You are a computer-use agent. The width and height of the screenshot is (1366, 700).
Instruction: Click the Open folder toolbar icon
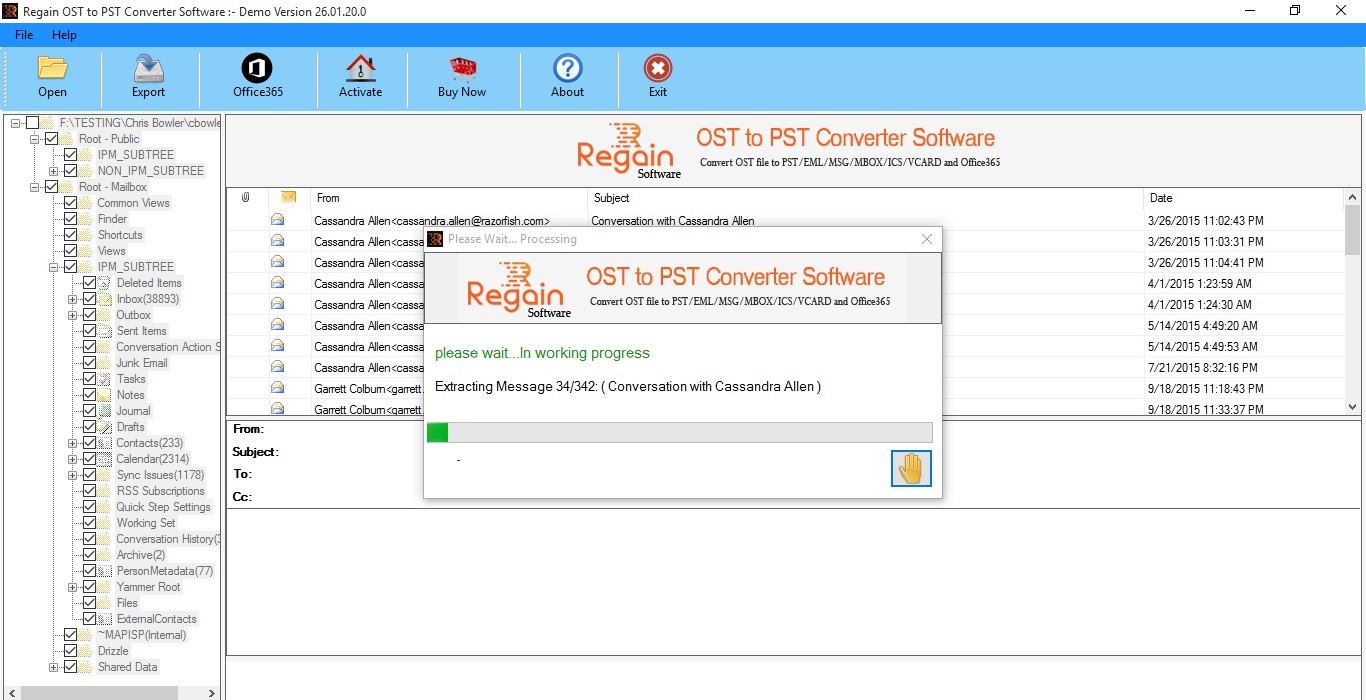pos(52,68)
